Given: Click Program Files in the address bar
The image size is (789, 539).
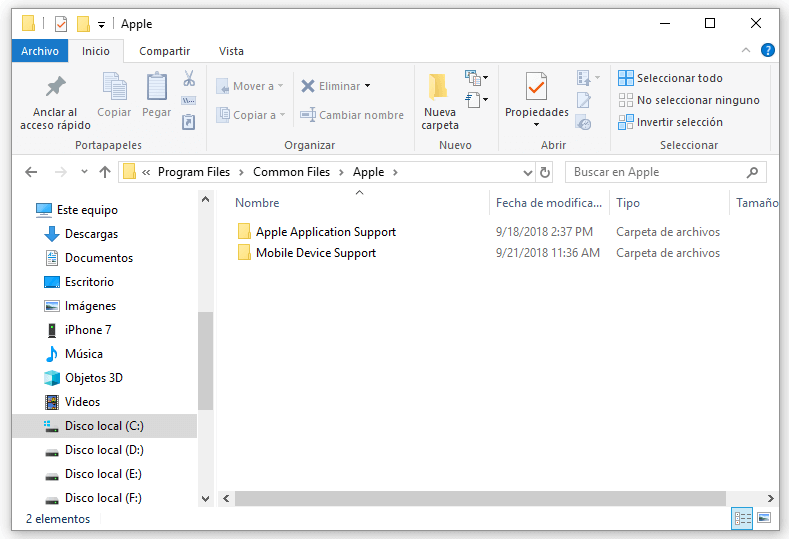Looking at the screenshot, I should pyautogui.click(x=194, y=172).
